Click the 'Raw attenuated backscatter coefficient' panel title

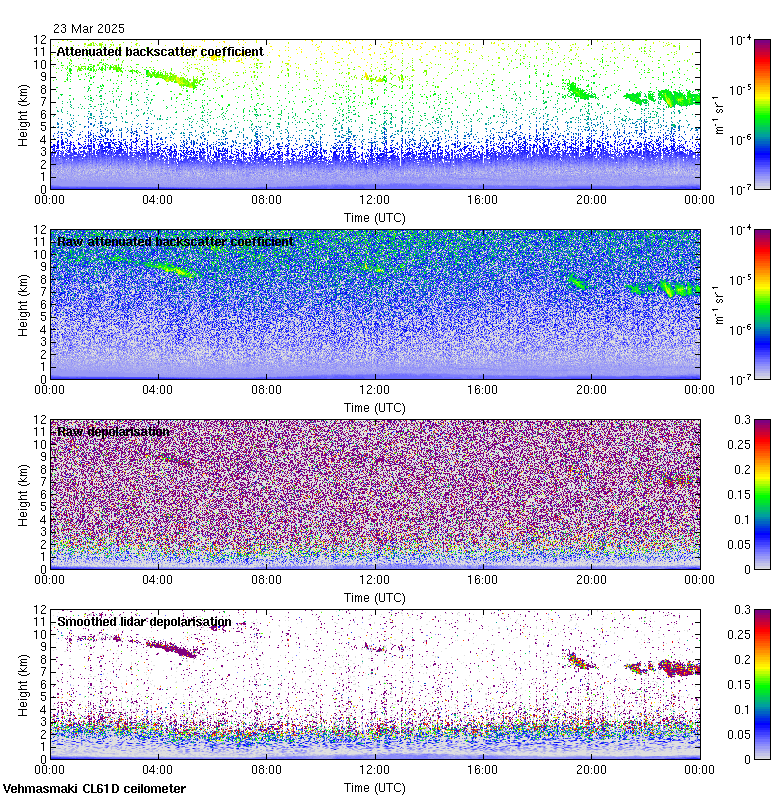tap(175, 241)
